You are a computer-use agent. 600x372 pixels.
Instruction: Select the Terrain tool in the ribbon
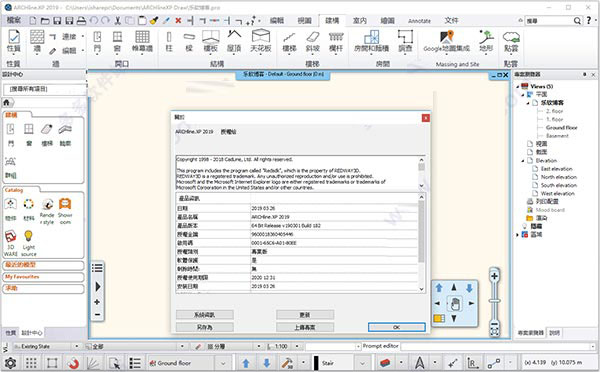[x=486, y=41]
